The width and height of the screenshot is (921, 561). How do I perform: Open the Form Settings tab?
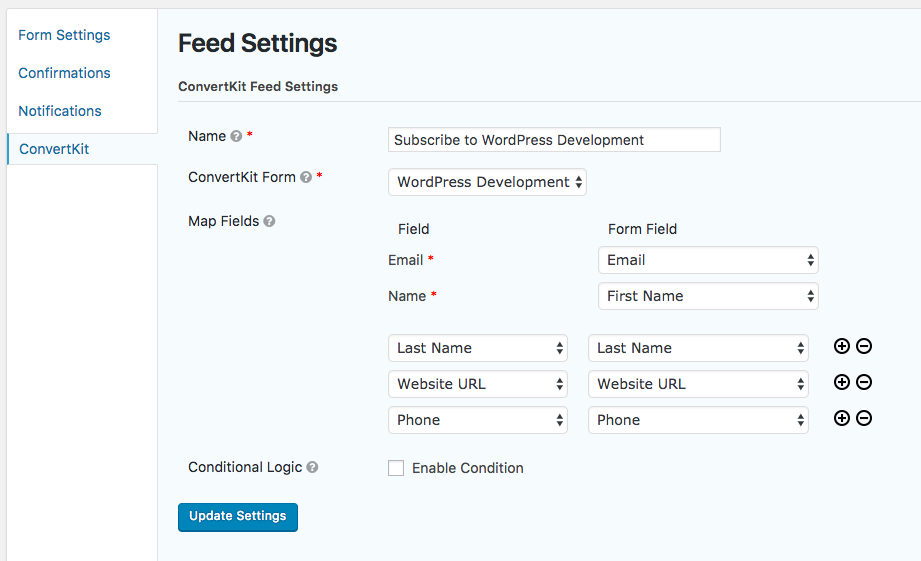tap(64, 35)
